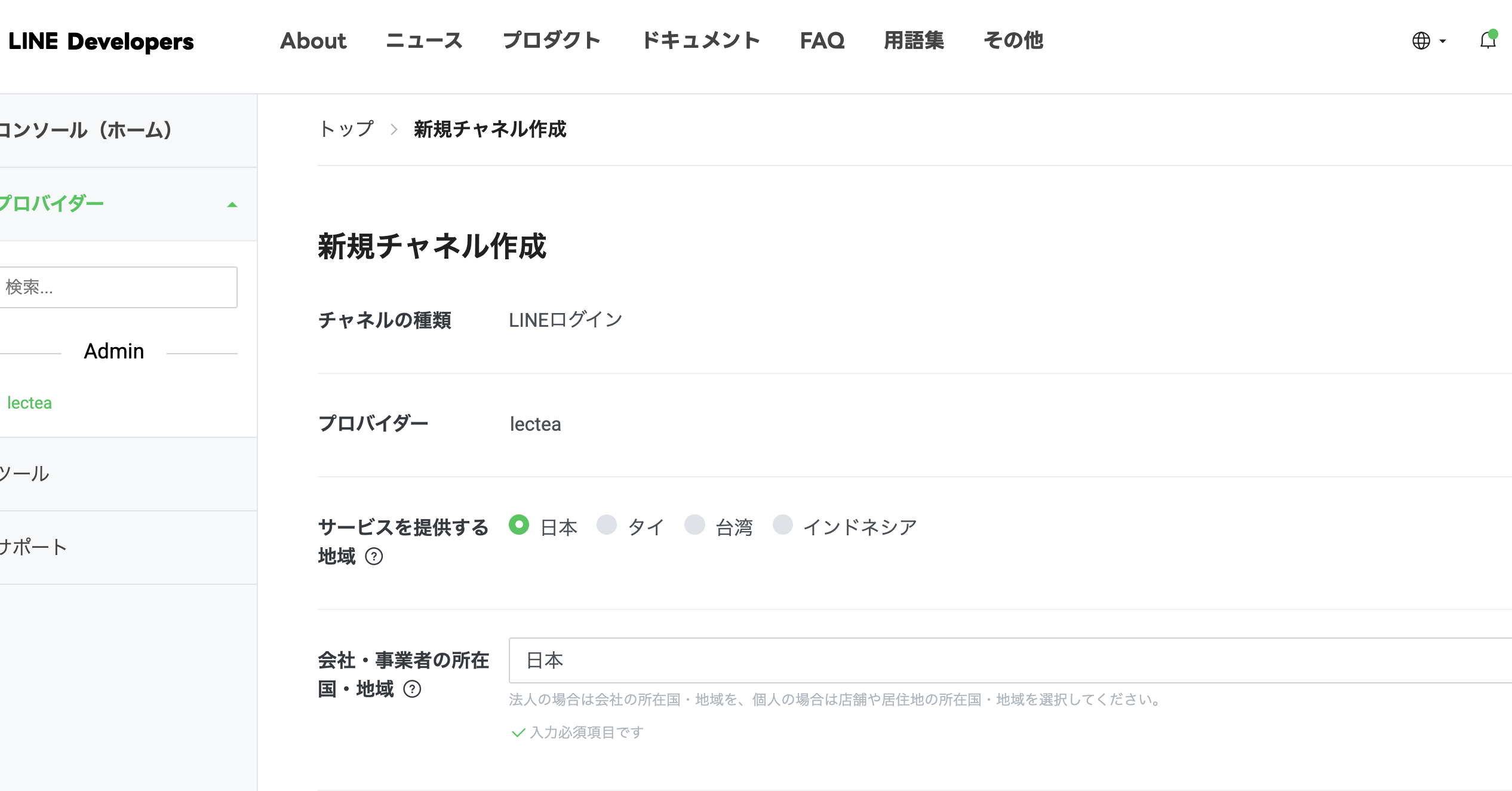Open the ドキュメント menu
Viewport: 1512px width, 791px height.
point(702,41)
